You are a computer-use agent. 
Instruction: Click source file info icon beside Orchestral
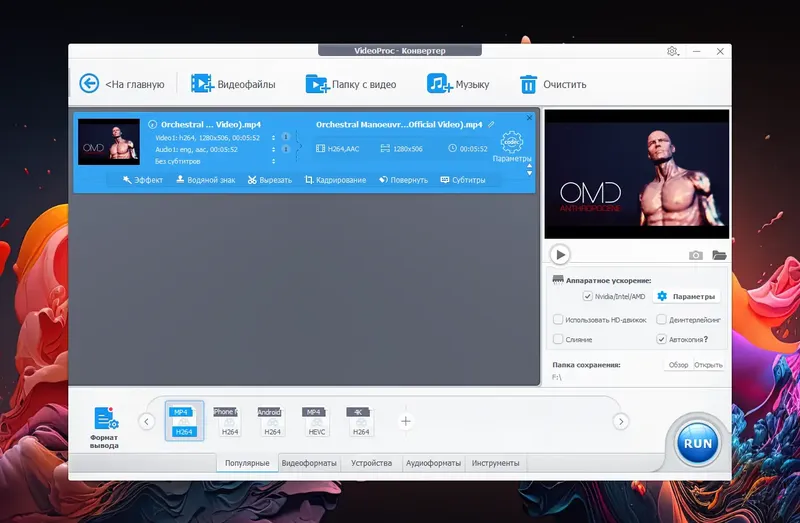(x=152, y=124)
